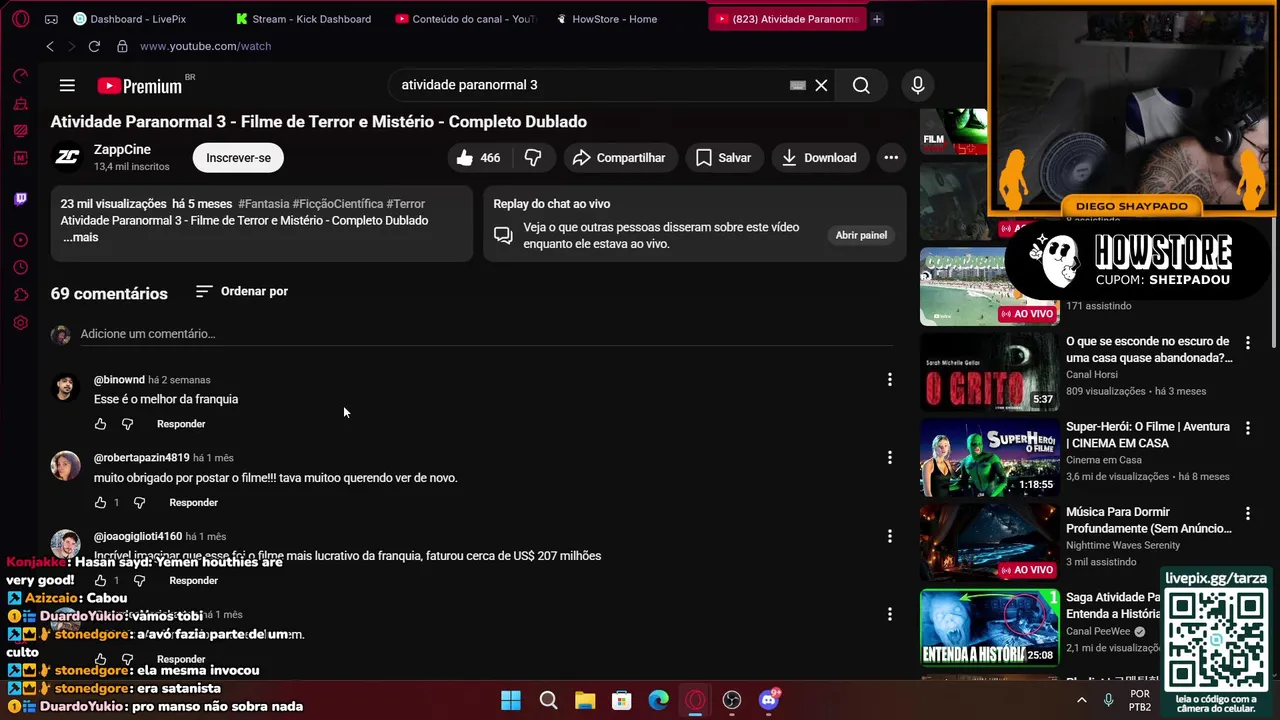This screenshot has height=720, width=1280.
Task: Open File Explorer from taskbar
Action: point(584,700)
